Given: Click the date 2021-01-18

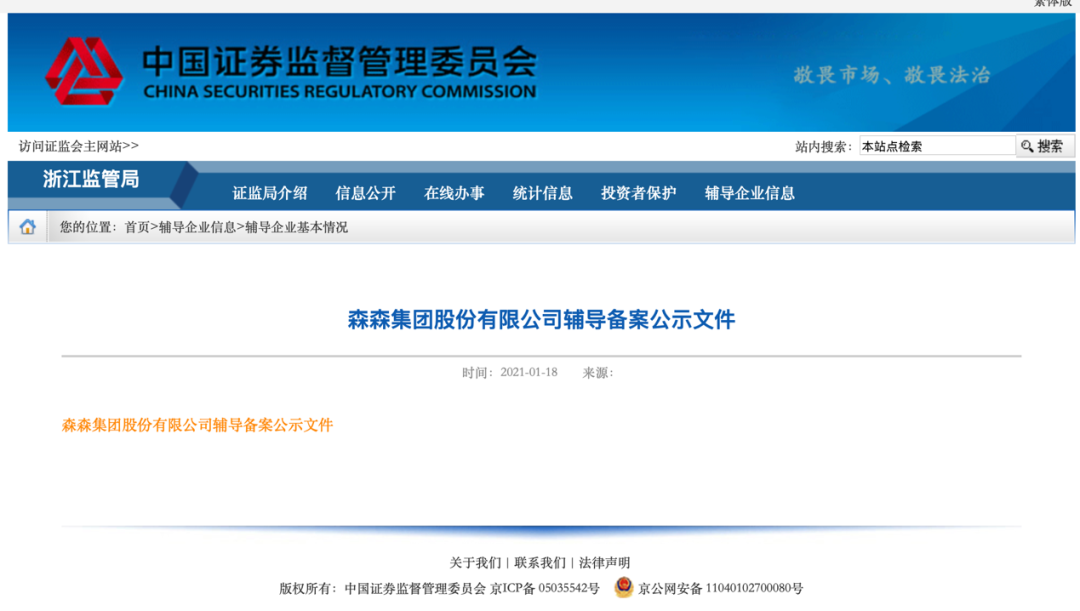Looking at the screenshot, I should [529, 373].
